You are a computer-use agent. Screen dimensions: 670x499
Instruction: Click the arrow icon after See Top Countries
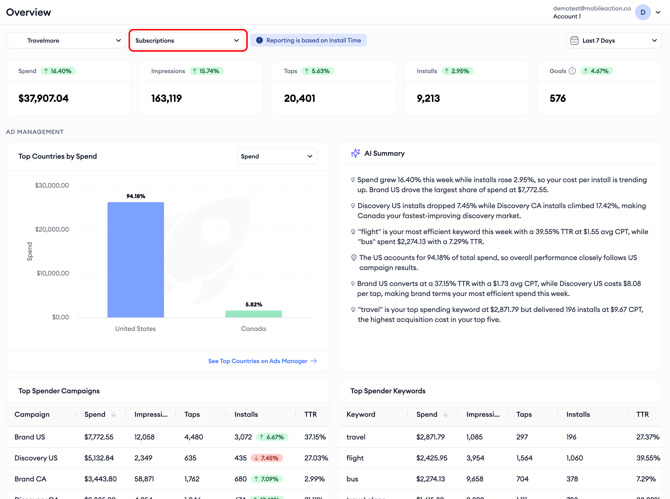(314, 361)
